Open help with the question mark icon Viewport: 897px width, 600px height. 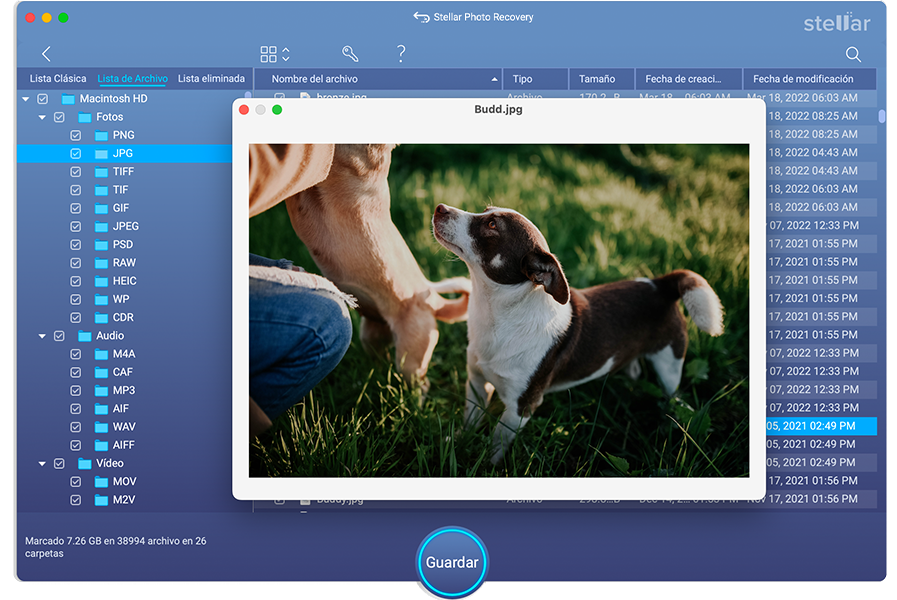coord(401,54)
